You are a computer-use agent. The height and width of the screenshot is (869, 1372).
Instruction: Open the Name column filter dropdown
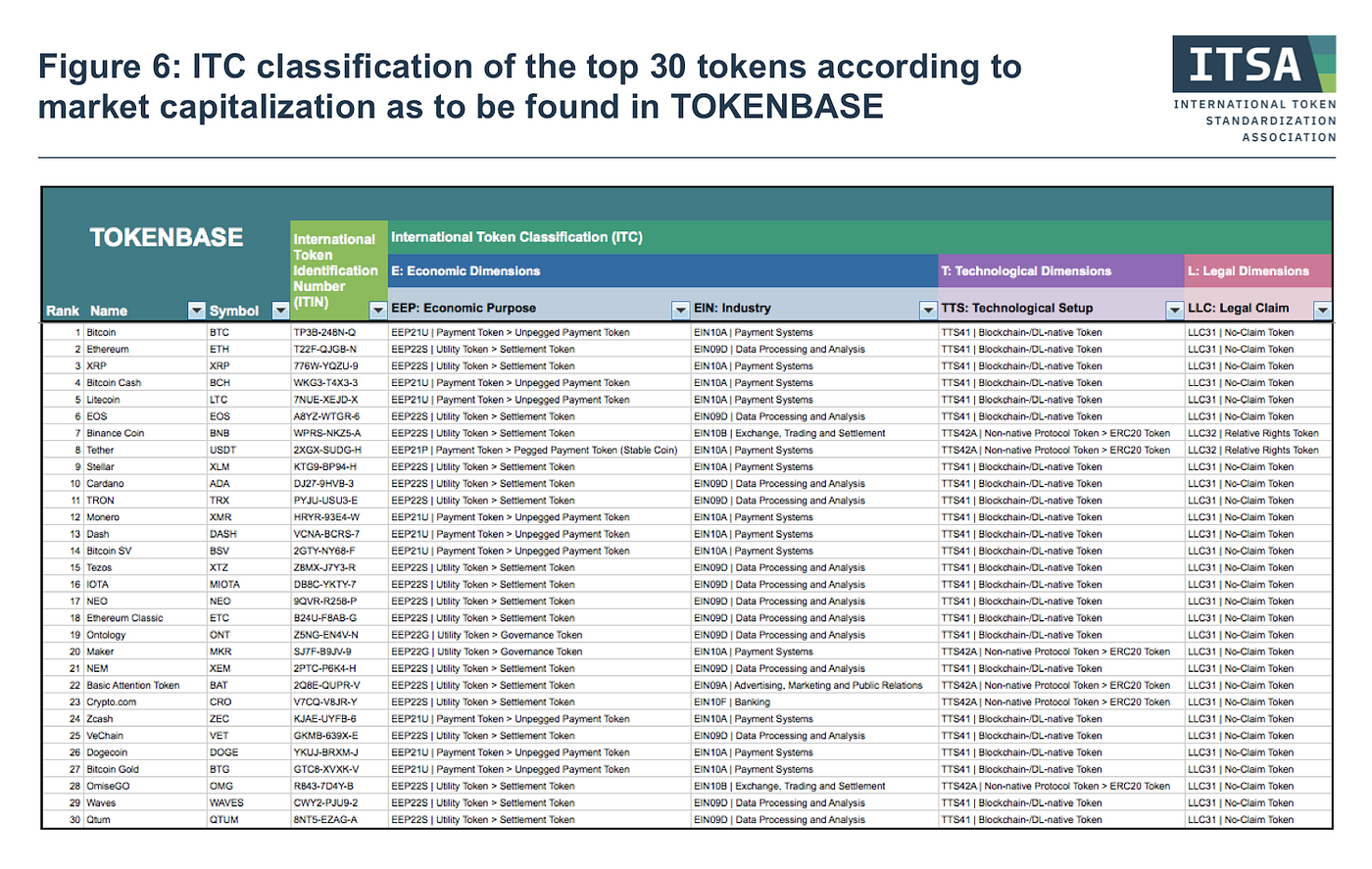[x=196, y=311]
